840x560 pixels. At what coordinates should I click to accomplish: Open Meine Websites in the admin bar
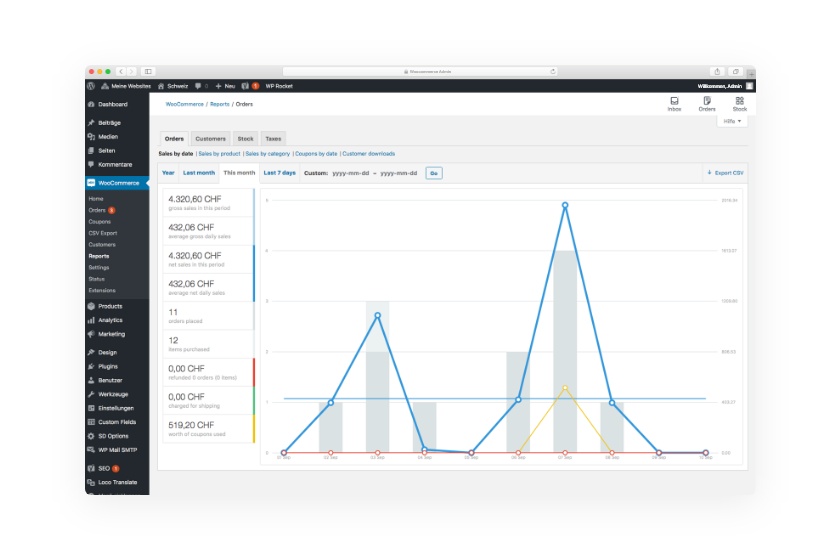tap(126, 86)
